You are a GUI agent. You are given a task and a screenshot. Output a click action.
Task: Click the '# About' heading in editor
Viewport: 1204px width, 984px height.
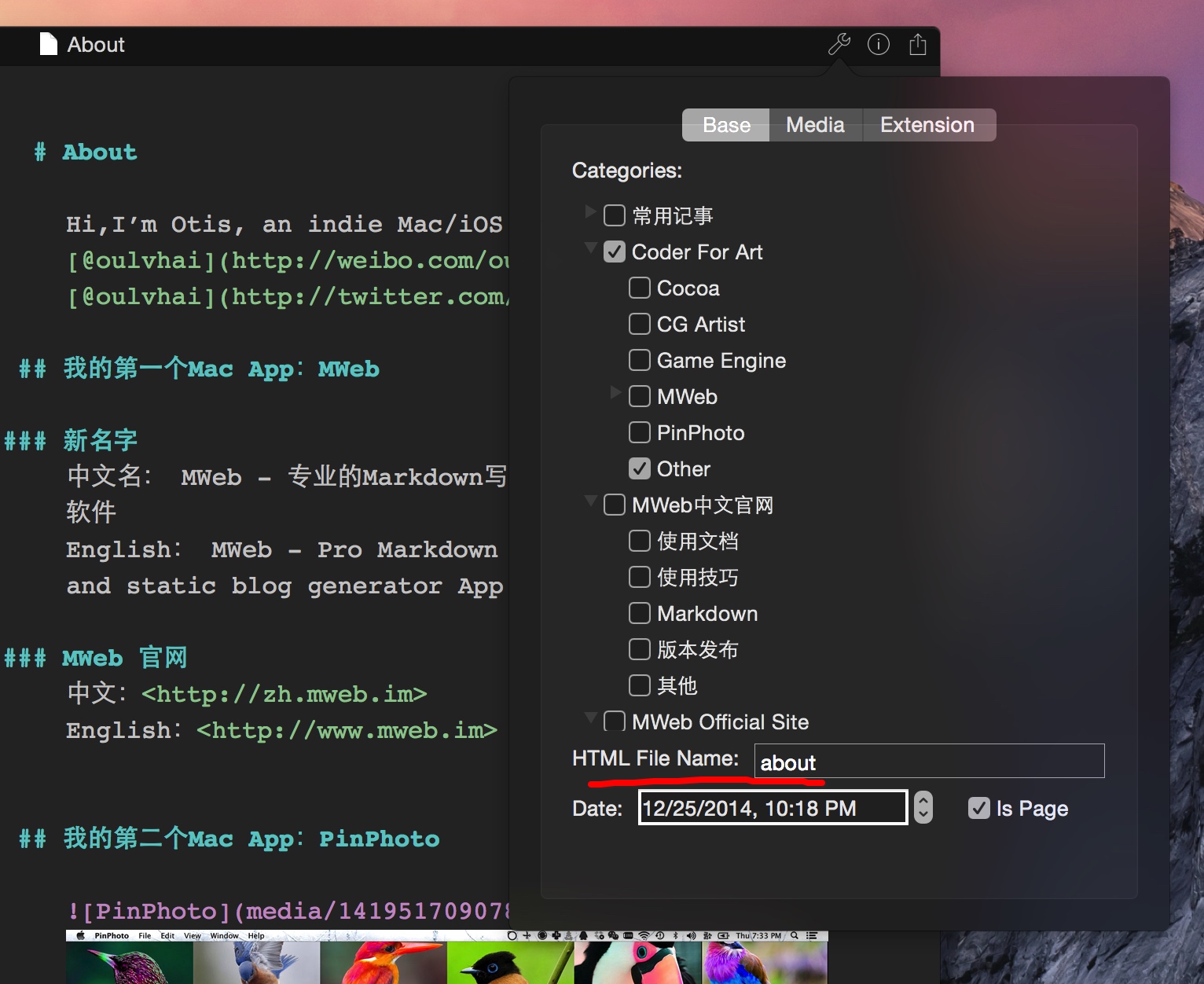coord(86,152)
